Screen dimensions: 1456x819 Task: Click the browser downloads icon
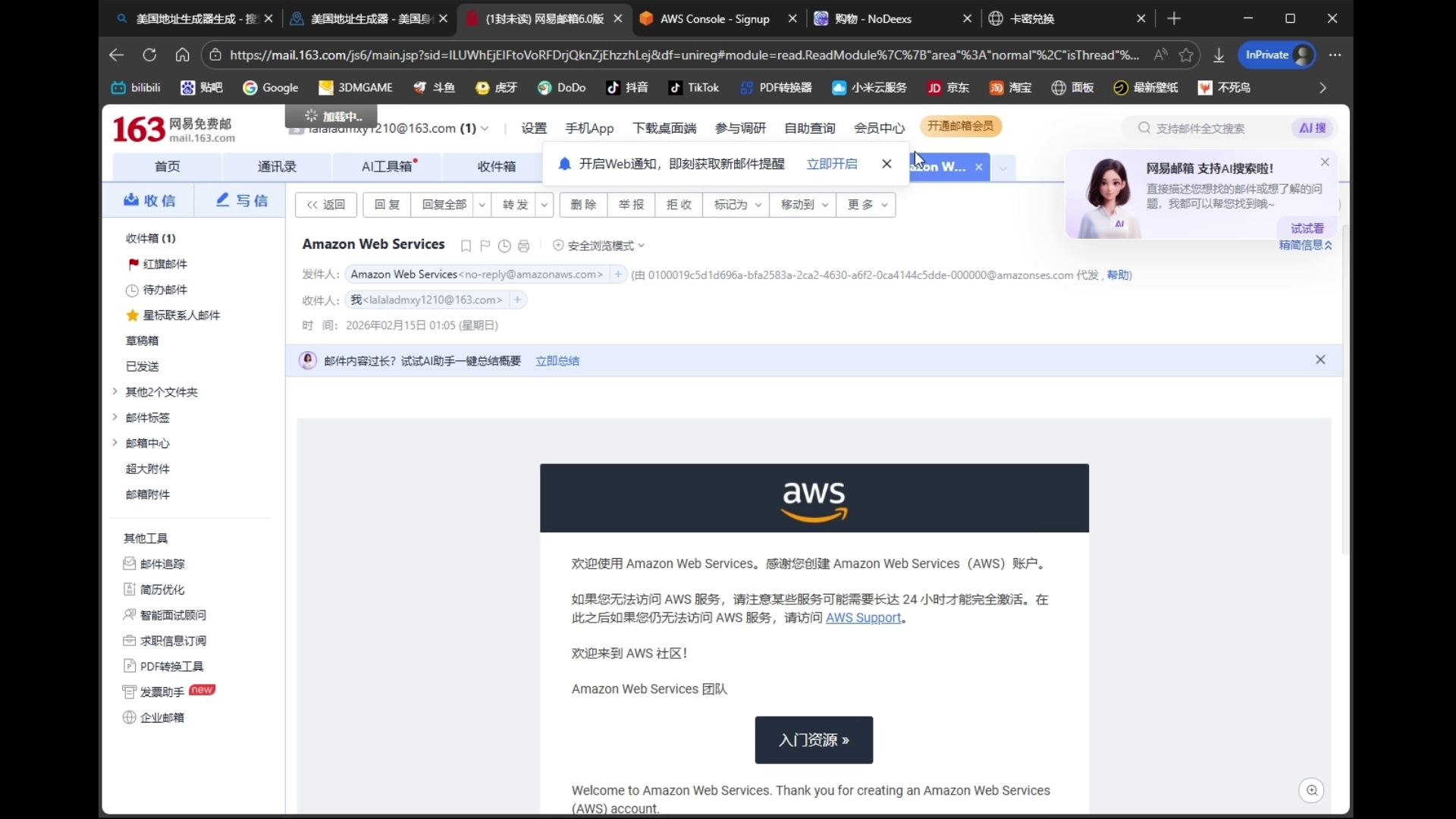click(x=1219, y=55)
